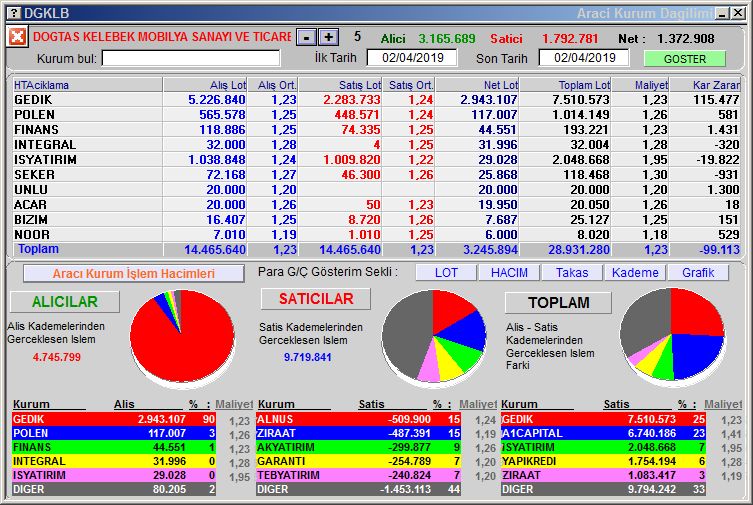Screen dimensions: 753x505
Task: Select the BIZIM row in top table
Action: pos(376,219)
